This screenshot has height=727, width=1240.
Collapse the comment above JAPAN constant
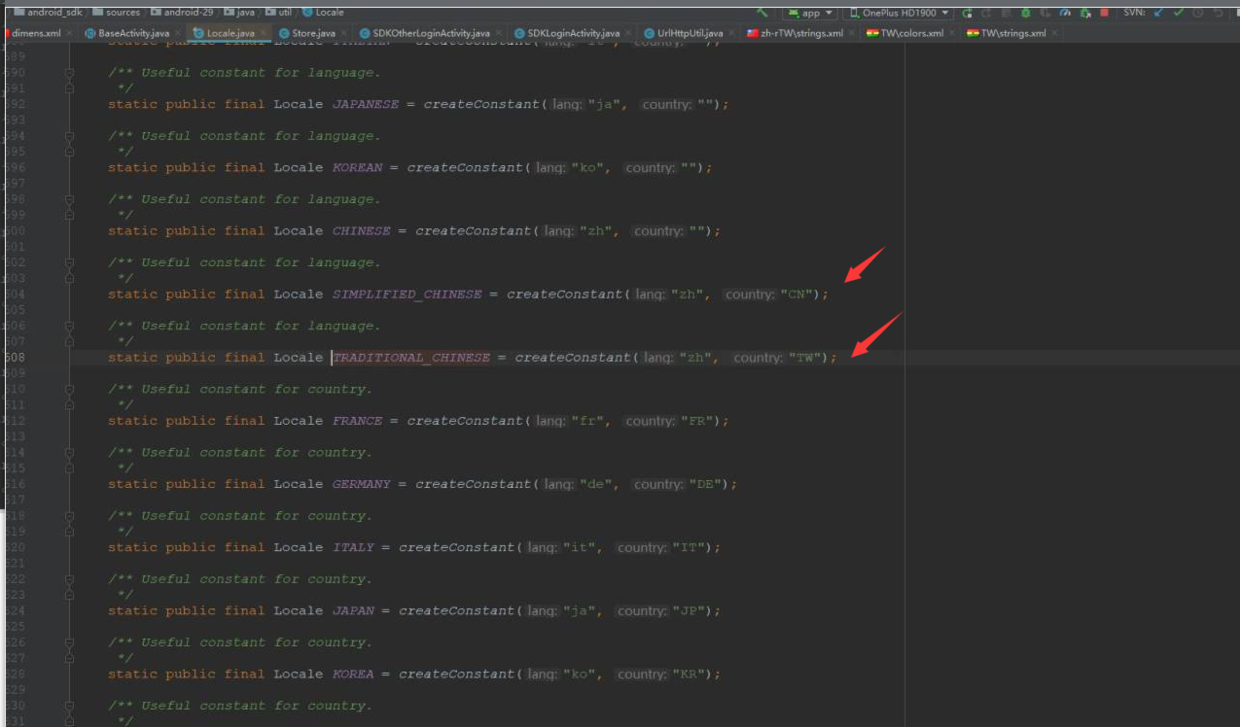(69, 579)
